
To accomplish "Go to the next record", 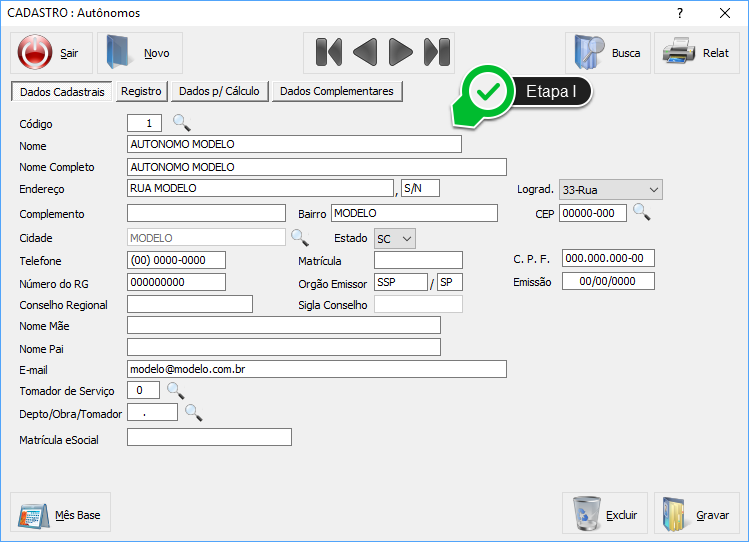I will point(400,52).
